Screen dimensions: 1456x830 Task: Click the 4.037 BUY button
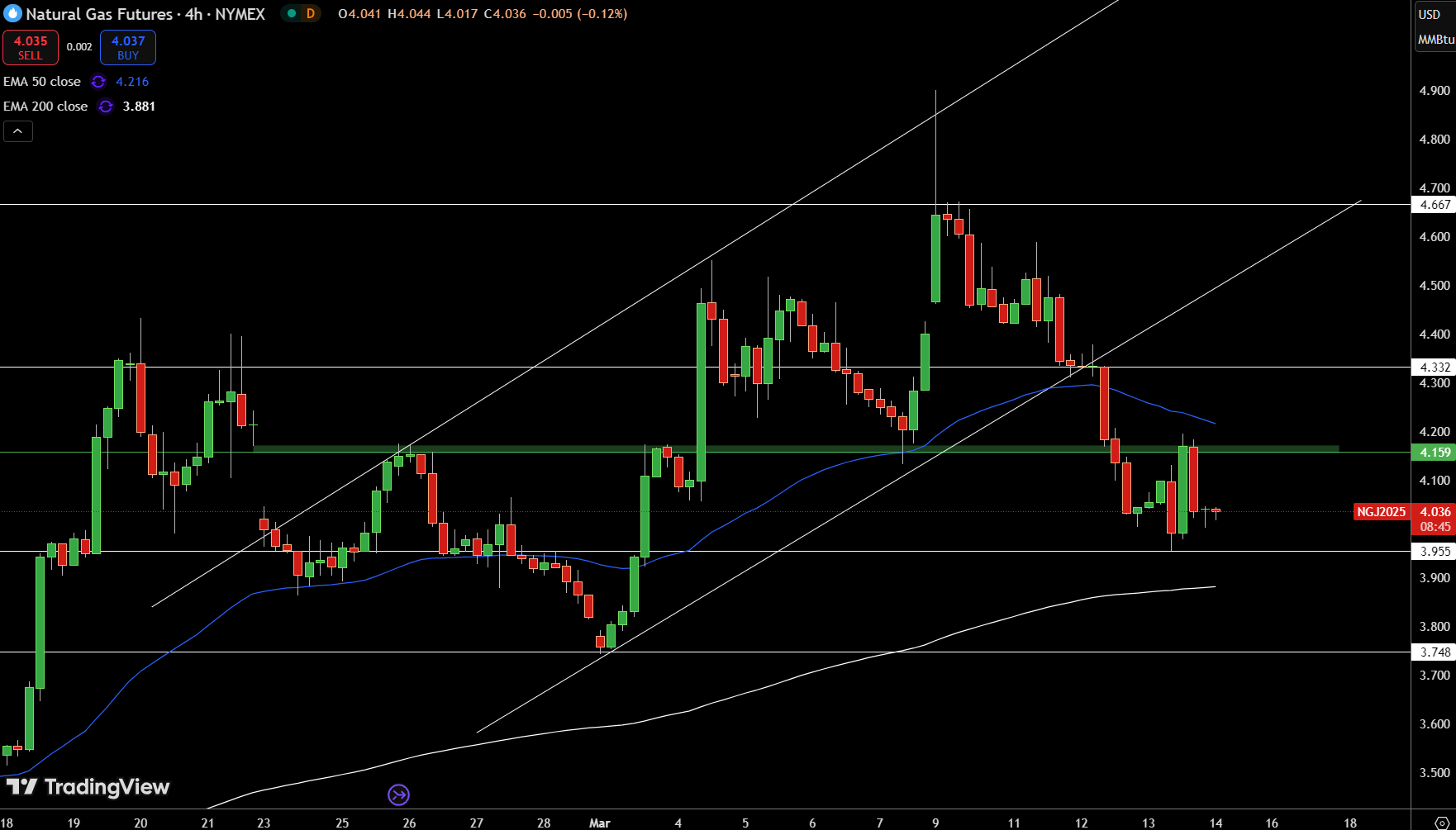(x=128, y=48)
